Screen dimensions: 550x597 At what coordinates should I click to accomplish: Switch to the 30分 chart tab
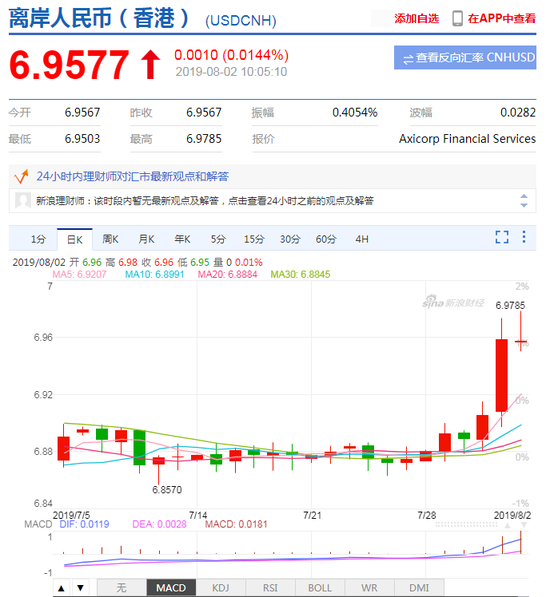(x=290, y=239)
